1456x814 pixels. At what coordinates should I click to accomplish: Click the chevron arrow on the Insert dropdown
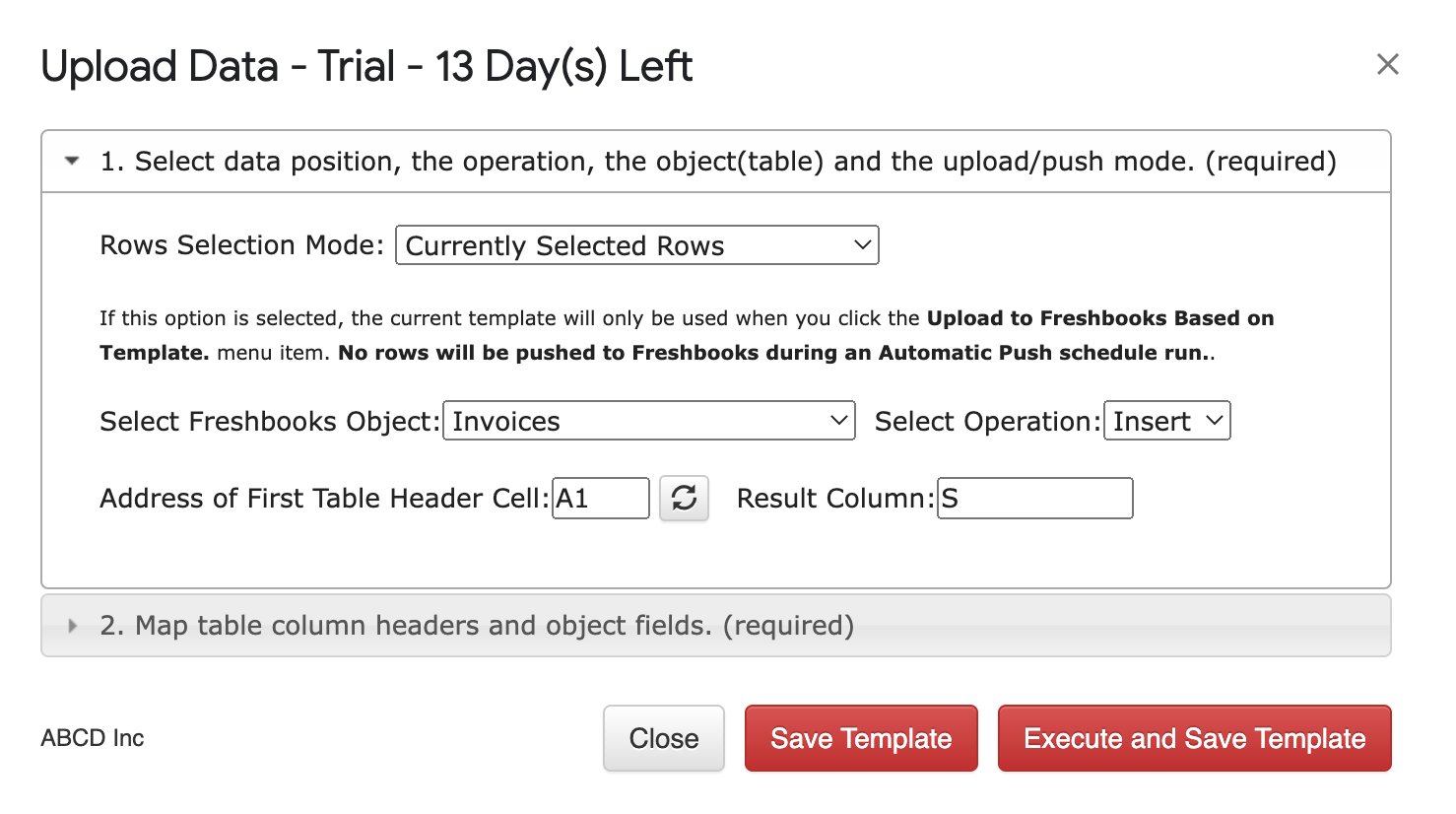click(x=1214, y=421)
